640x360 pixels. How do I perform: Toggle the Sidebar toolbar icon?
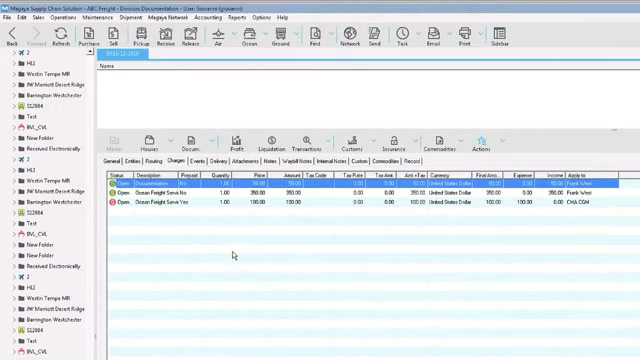pos(500,36)
